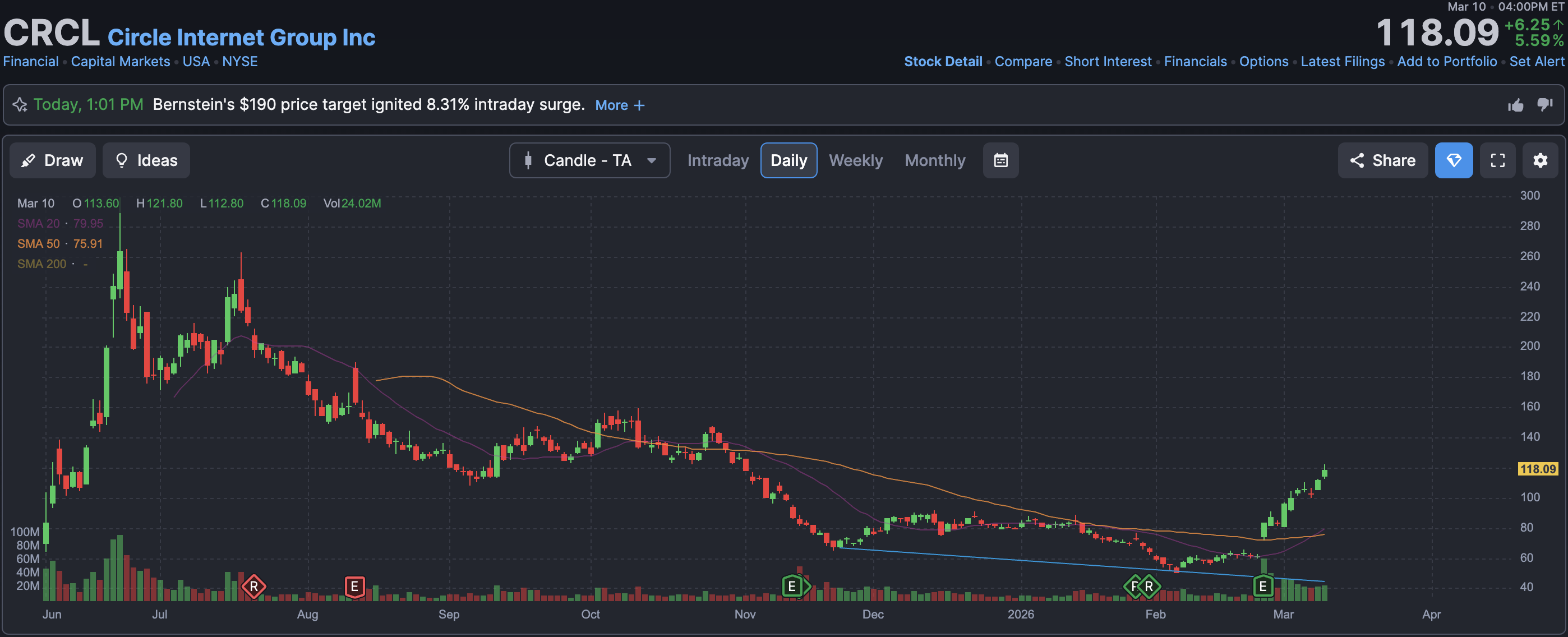The width and height of the screenshot is (1568, 637).
Task: Switch chart to Intraday timeframe
Action: pyautogui.click(x=718, y=160)
